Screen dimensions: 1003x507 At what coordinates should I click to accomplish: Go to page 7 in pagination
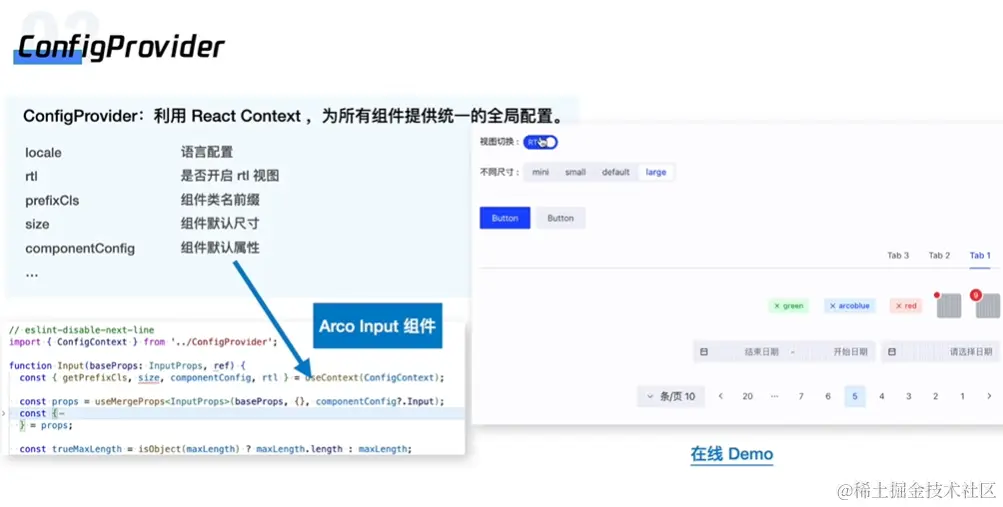pos(801,396)
